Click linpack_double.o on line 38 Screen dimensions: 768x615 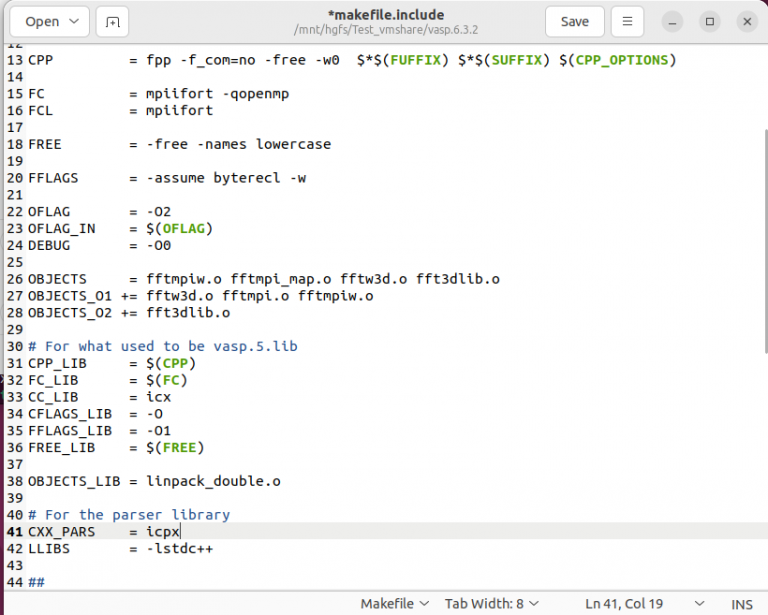[x=214, y=481]
